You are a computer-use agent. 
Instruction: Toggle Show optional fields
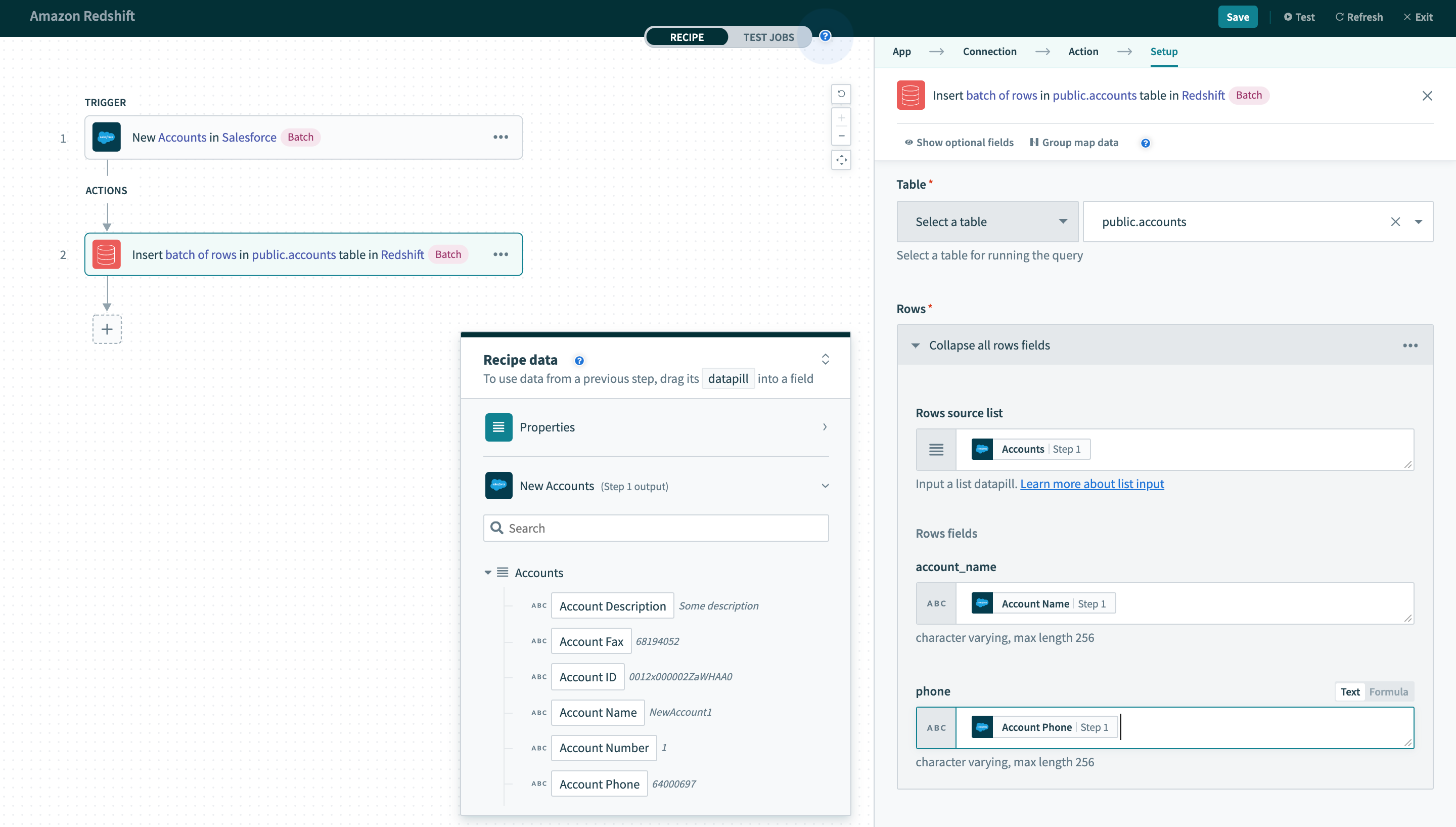pyautogui.click(x=959, y=143)
